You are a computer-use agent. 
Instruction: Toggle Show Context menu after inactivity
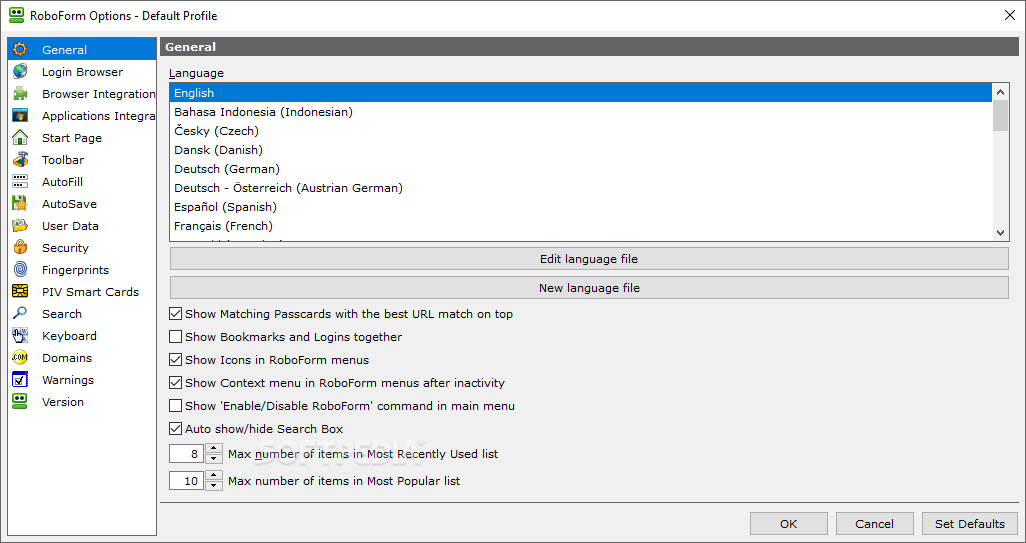[175, 383]
